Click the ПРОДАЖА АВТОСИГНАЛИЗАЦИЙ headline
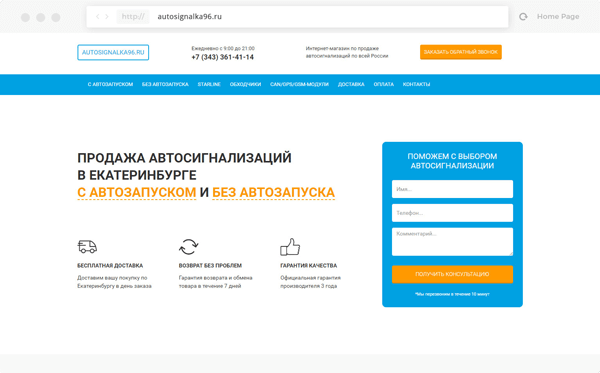 pyautogui.click(x=184, y=158)
